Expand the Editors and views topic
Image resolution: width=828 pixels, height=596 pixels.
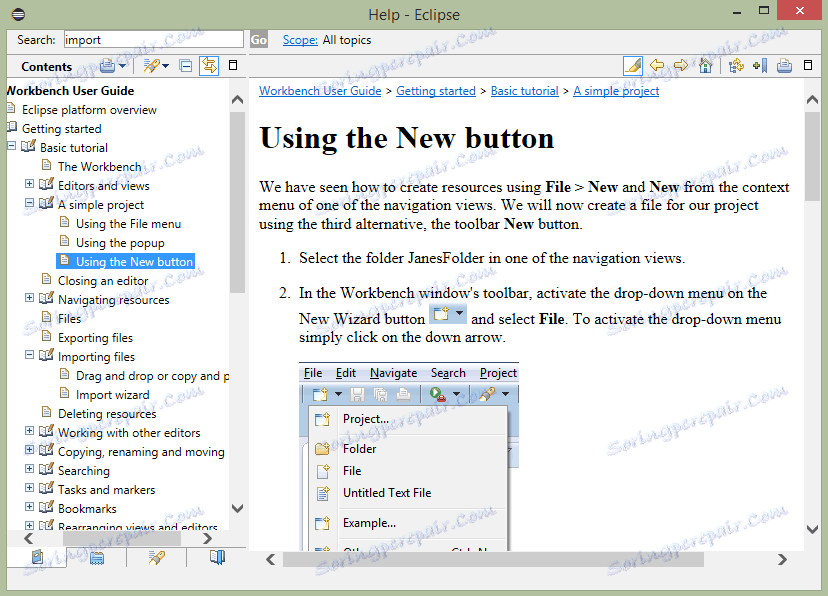click(30, 185)
